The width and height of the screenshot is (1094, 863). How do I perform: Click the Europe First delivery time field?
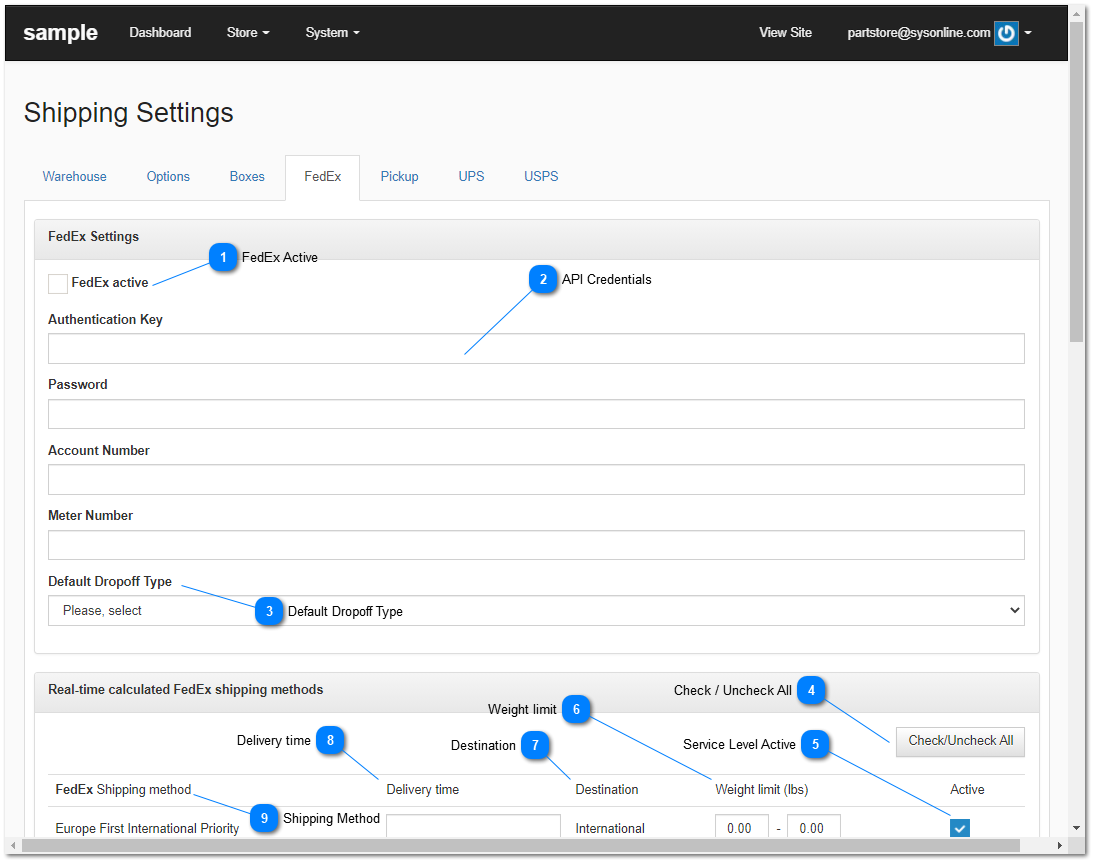click(x=473, y=827)
